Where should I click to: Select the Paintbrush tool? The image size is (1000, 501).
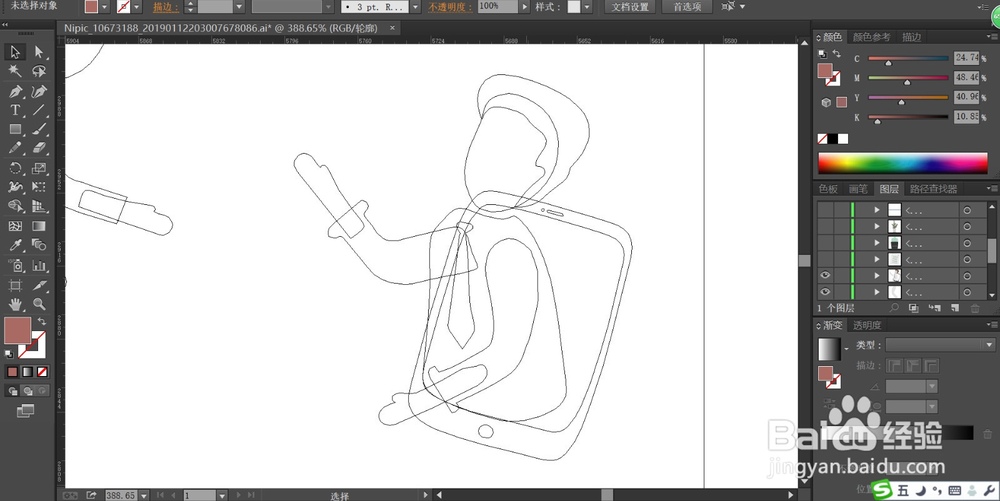coord(39,129)
